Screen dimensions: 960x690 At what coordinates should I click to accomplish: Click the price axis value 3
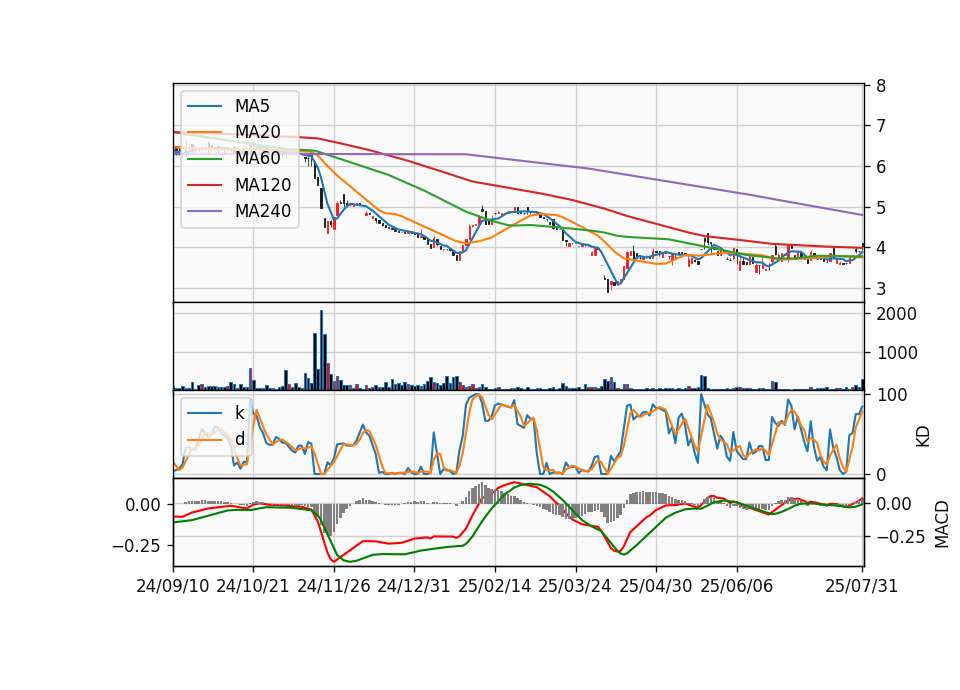pyautogui.click(x=881, y=288)
